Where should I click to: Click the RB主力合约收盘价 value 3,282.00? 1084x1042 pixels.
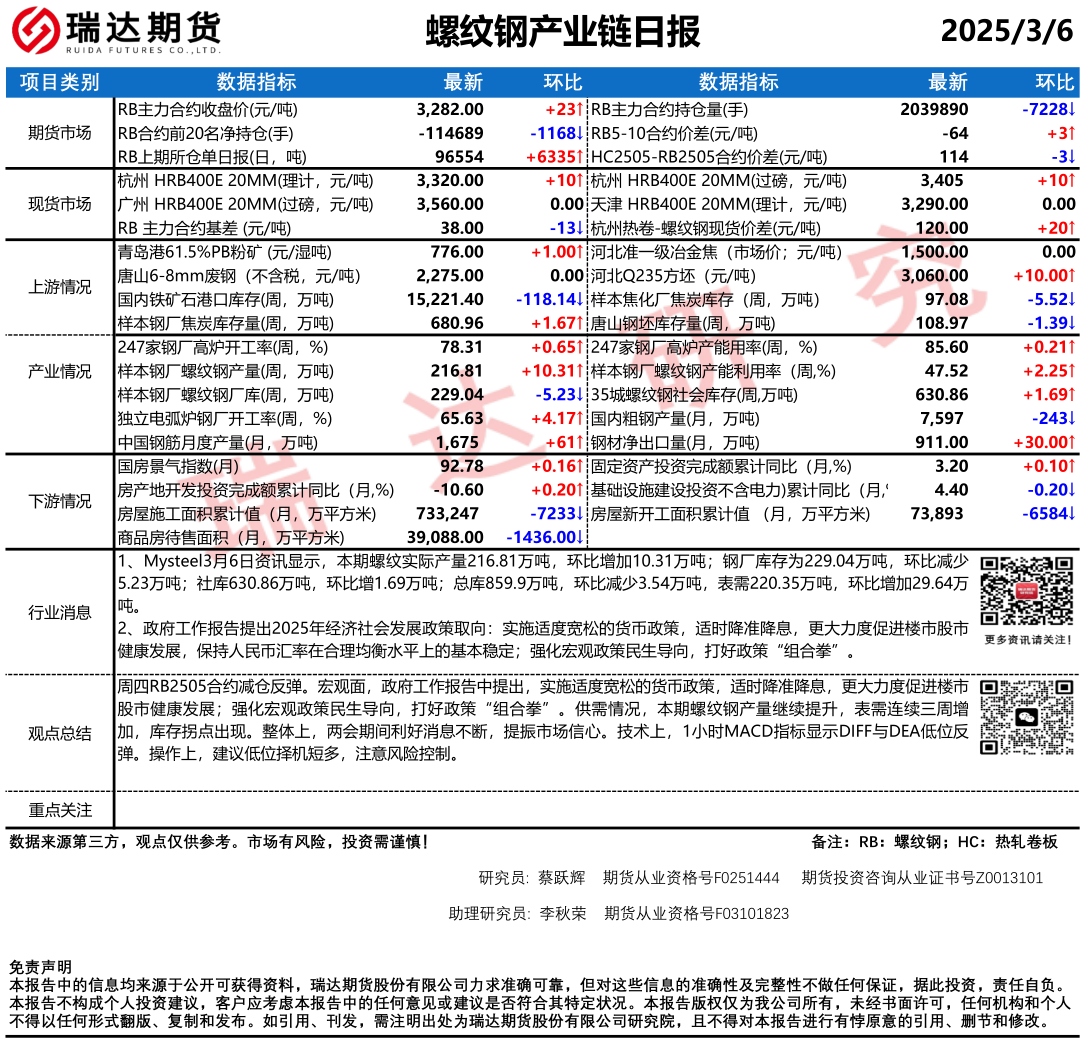450,109
